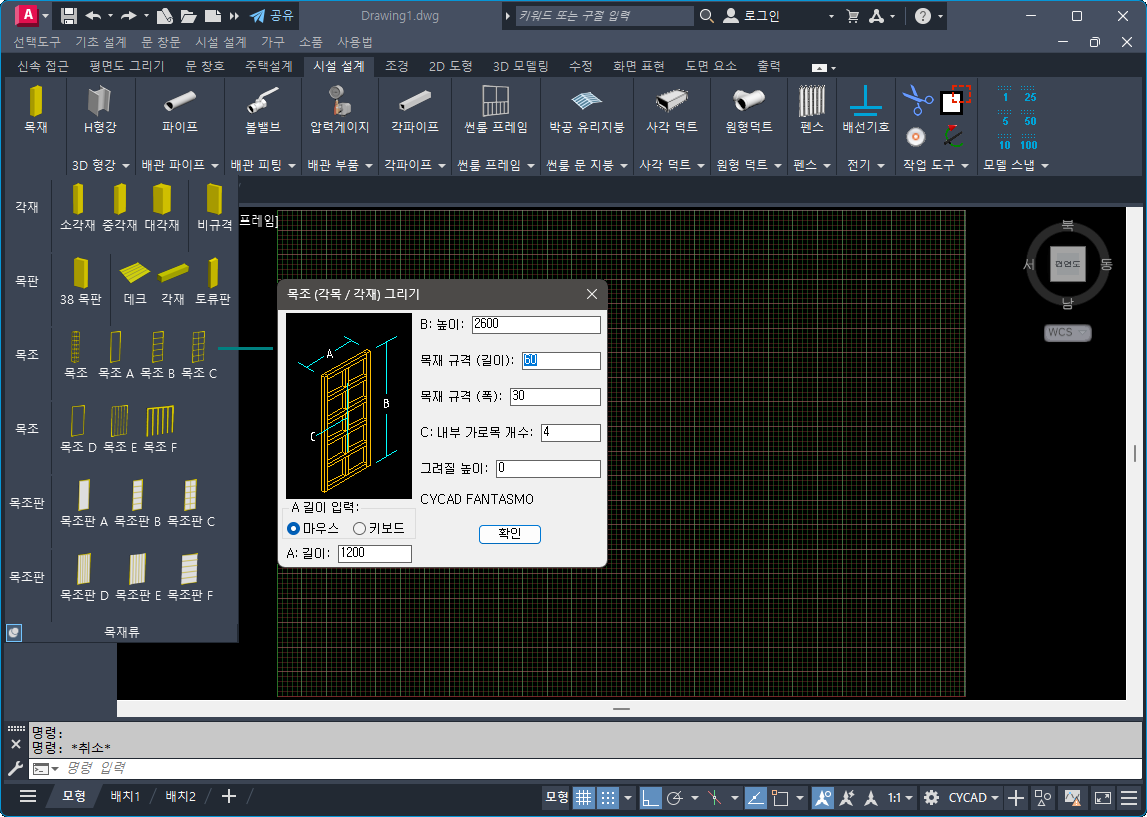Select the 마우스 radio button

point(294,528)
